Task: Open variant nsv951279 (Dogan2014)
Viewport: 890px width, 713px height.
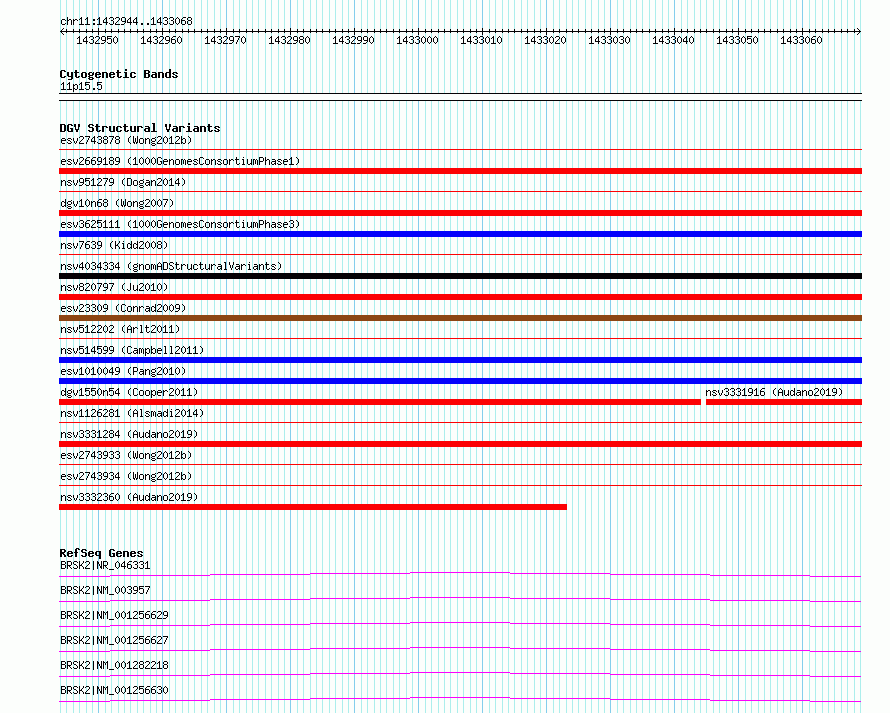Action: (123, 182)
